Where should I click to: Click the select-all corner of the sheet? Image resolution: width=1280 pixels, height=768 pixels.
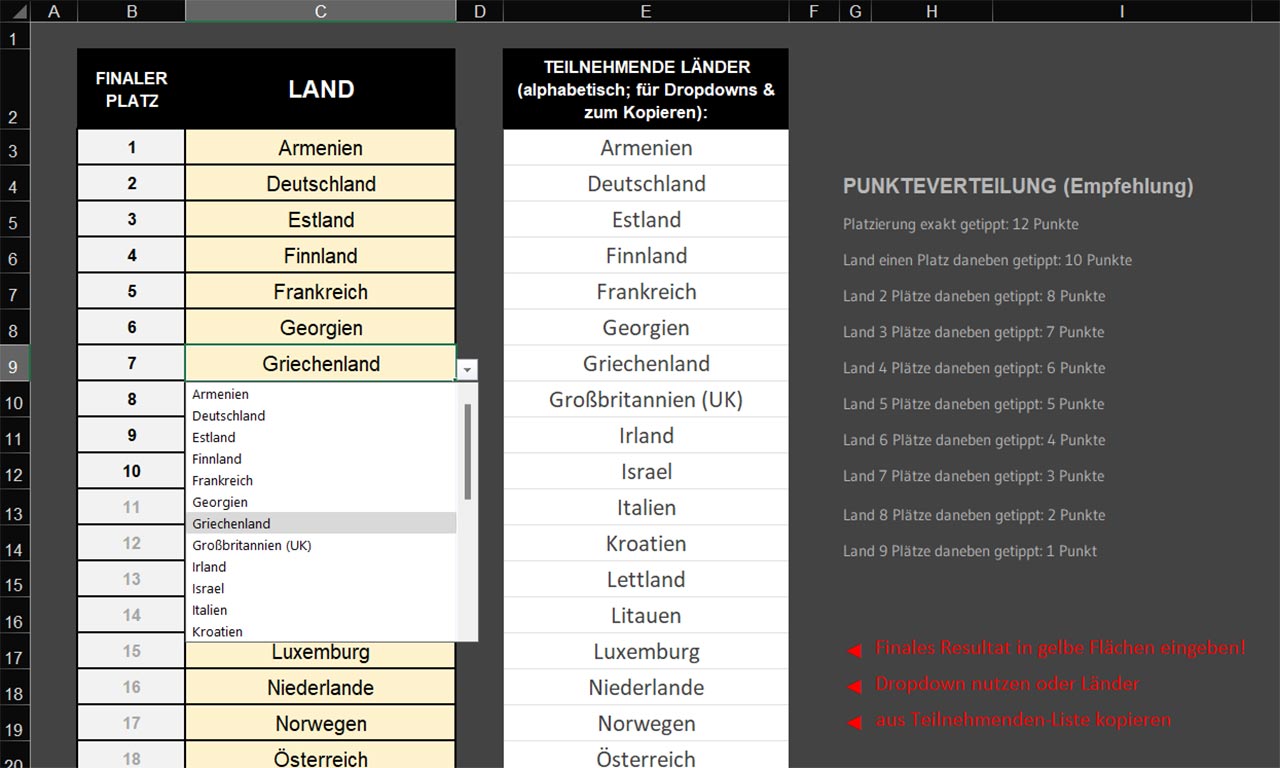tap(15, 11)
